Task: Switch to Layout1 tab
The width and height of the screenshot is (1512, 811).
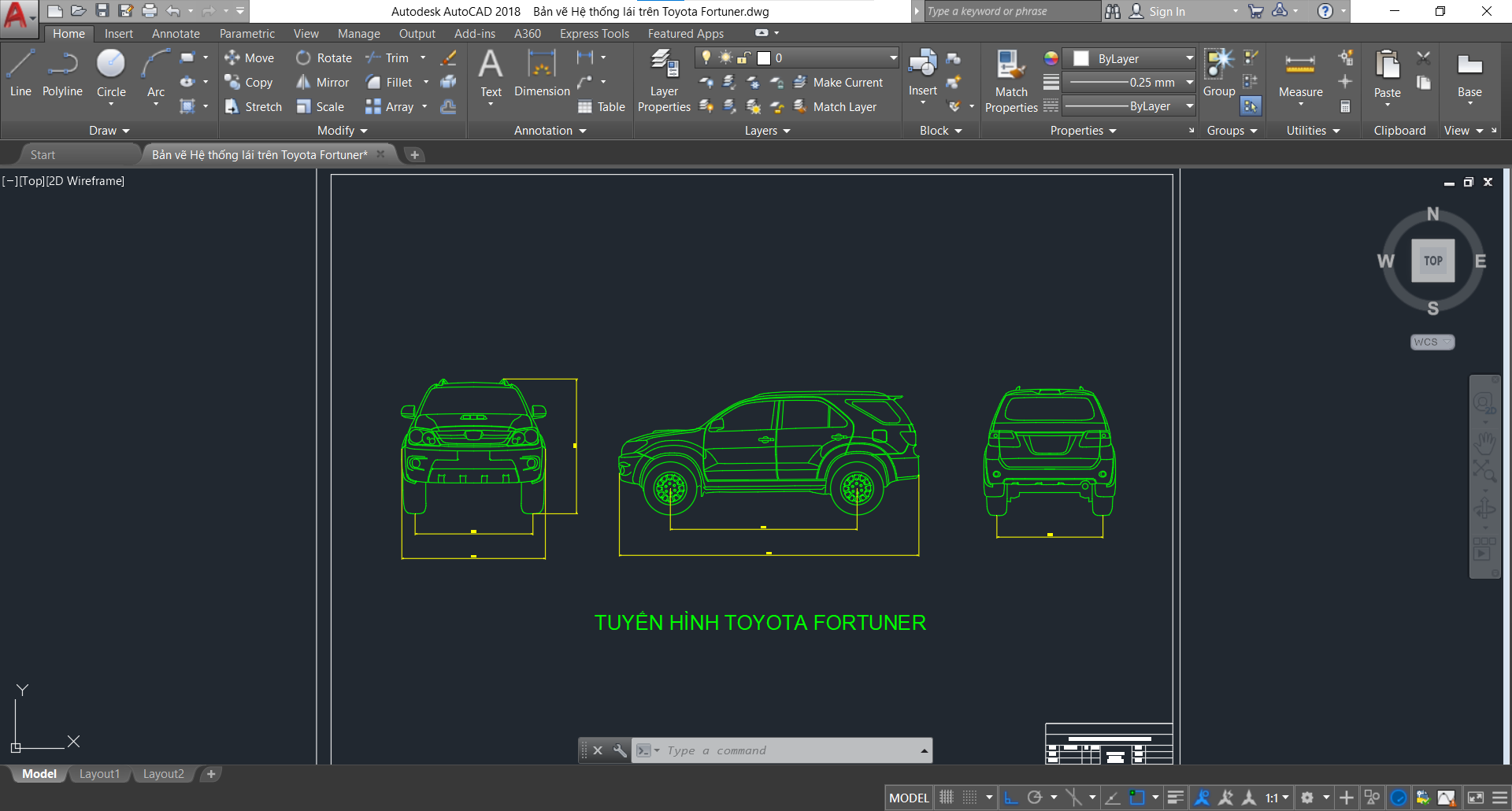Action: tap(99, 774)
